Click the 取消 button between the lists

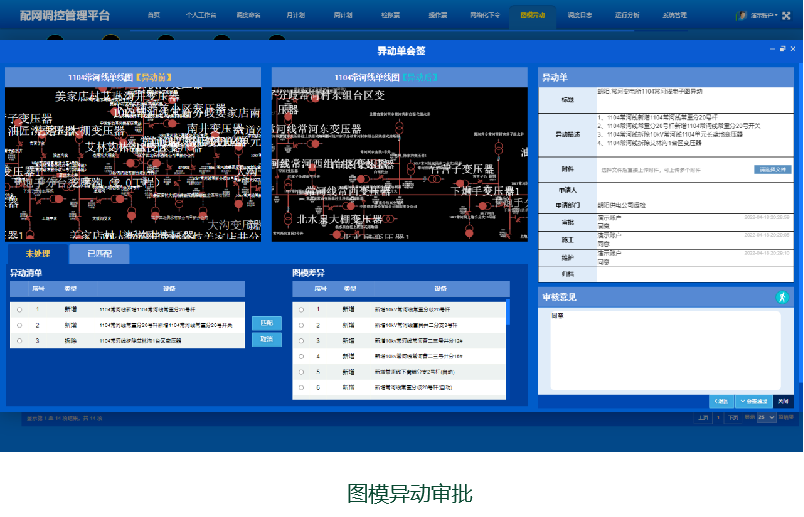point(266,339)
